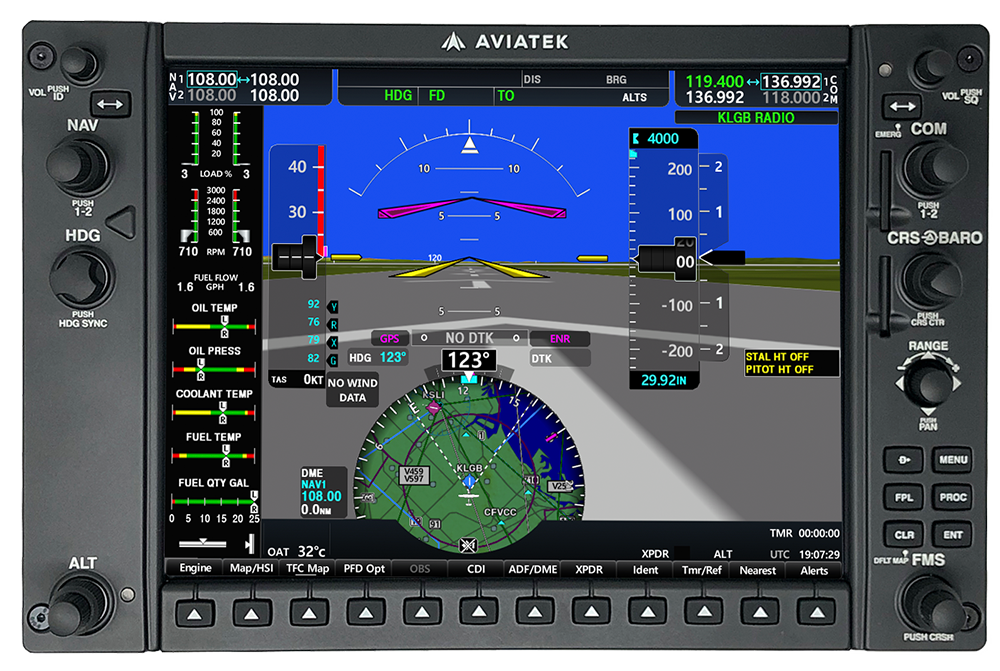Click the CRS/BARO knob
Image resolution: width=1000 pixels, height=671 pixels.
tap(932, 281)
